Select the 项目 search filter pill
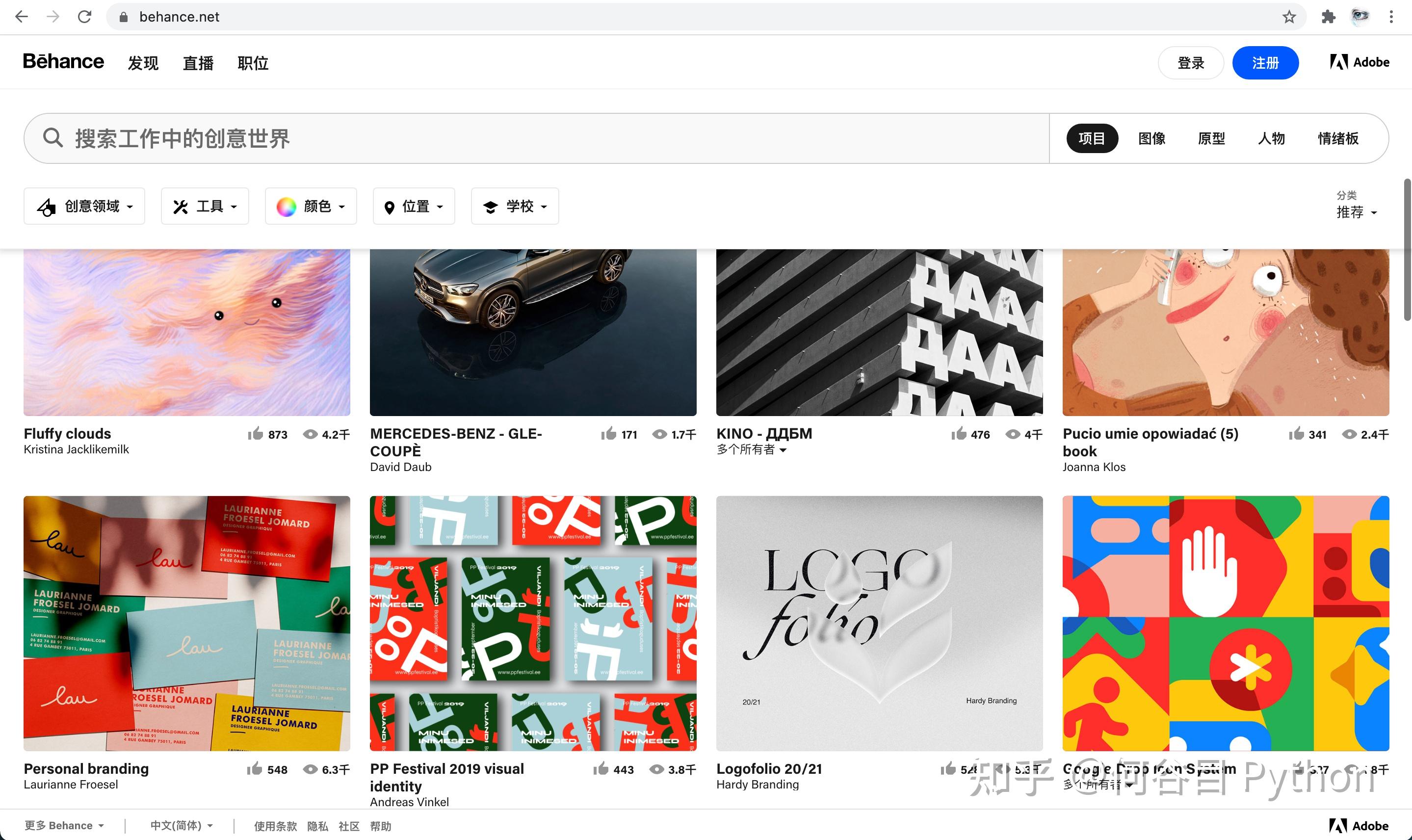 (1092, 139)
